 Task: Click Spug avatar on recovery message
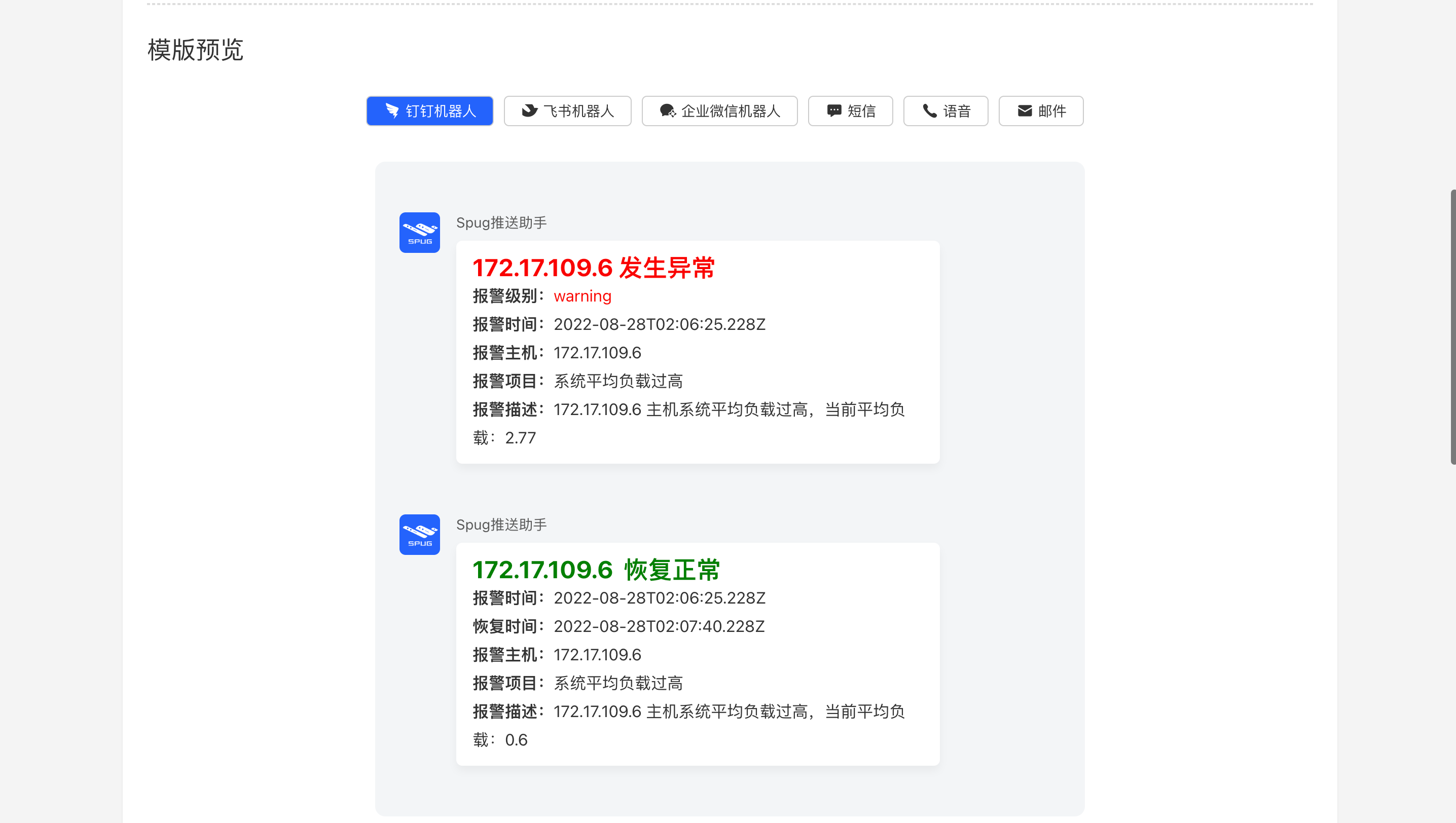tap(420, 534)
